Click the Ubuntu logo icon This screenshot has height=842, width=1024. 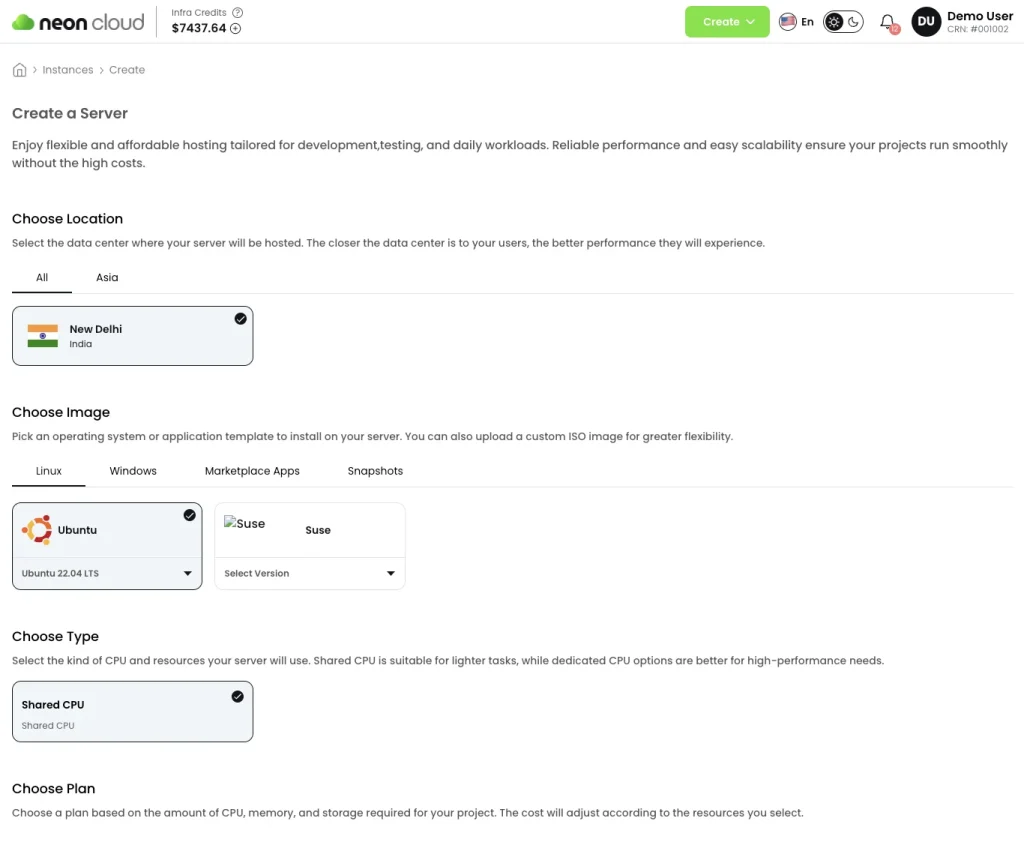(x=37, y=530)
